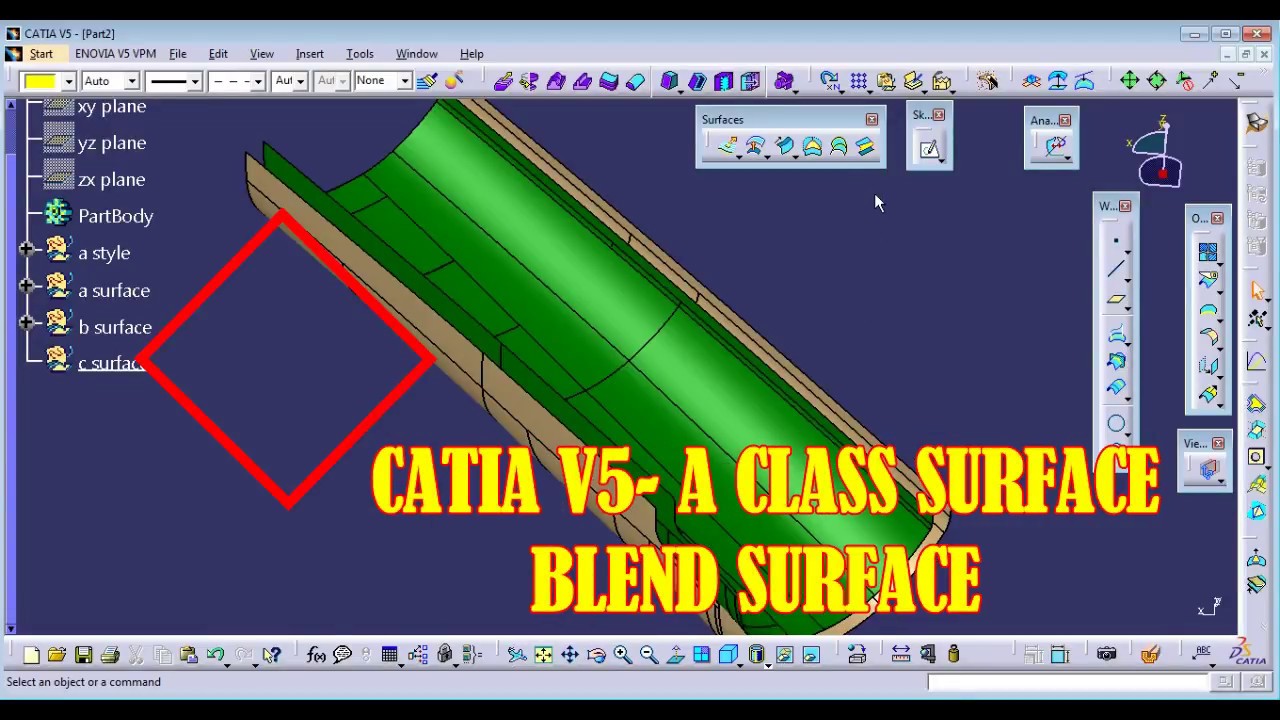The height and width of the screenshot is (720, 1280).
Task: Open the ENOVIA V5 VPM menu
Action: pyautogui.click(x=115, y=54)
